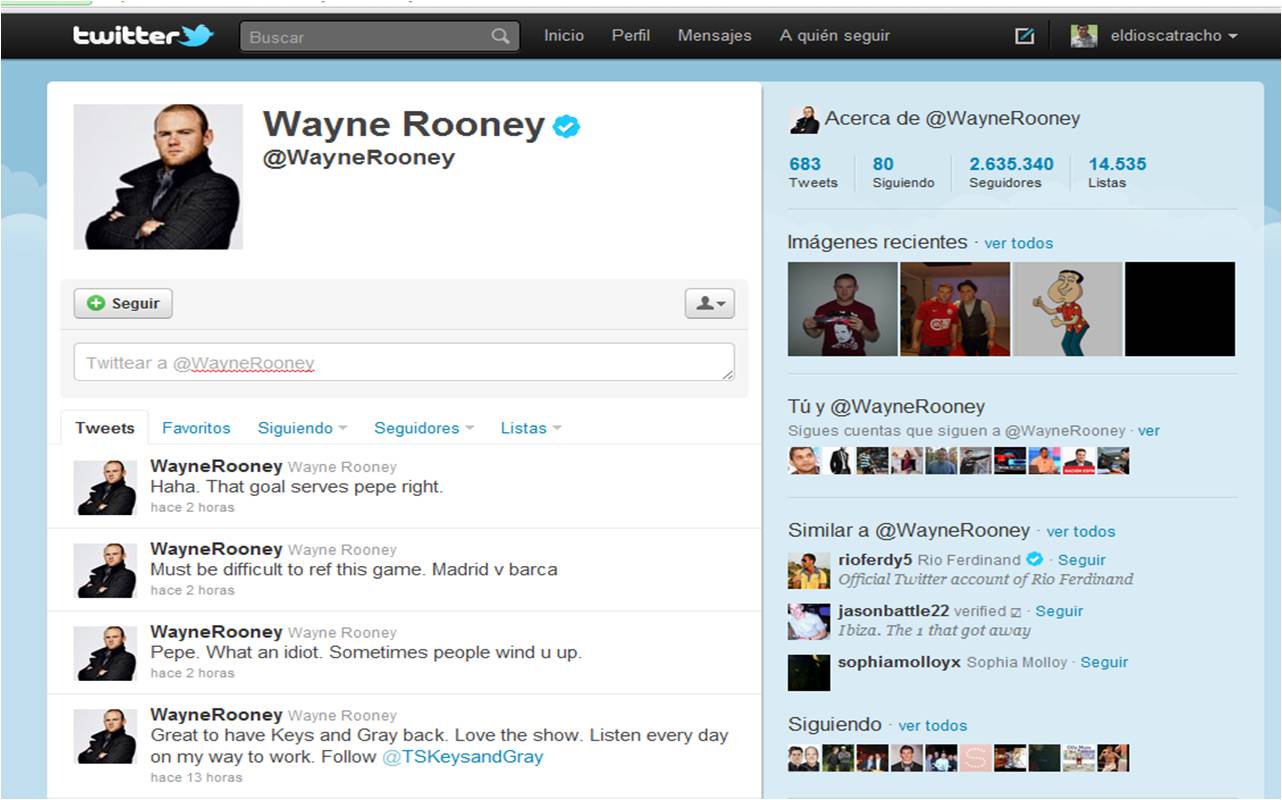The height and width of the screenshot is (800, 1282).
Task: Open Perfil in top navigation
Action: pos(631,36)
